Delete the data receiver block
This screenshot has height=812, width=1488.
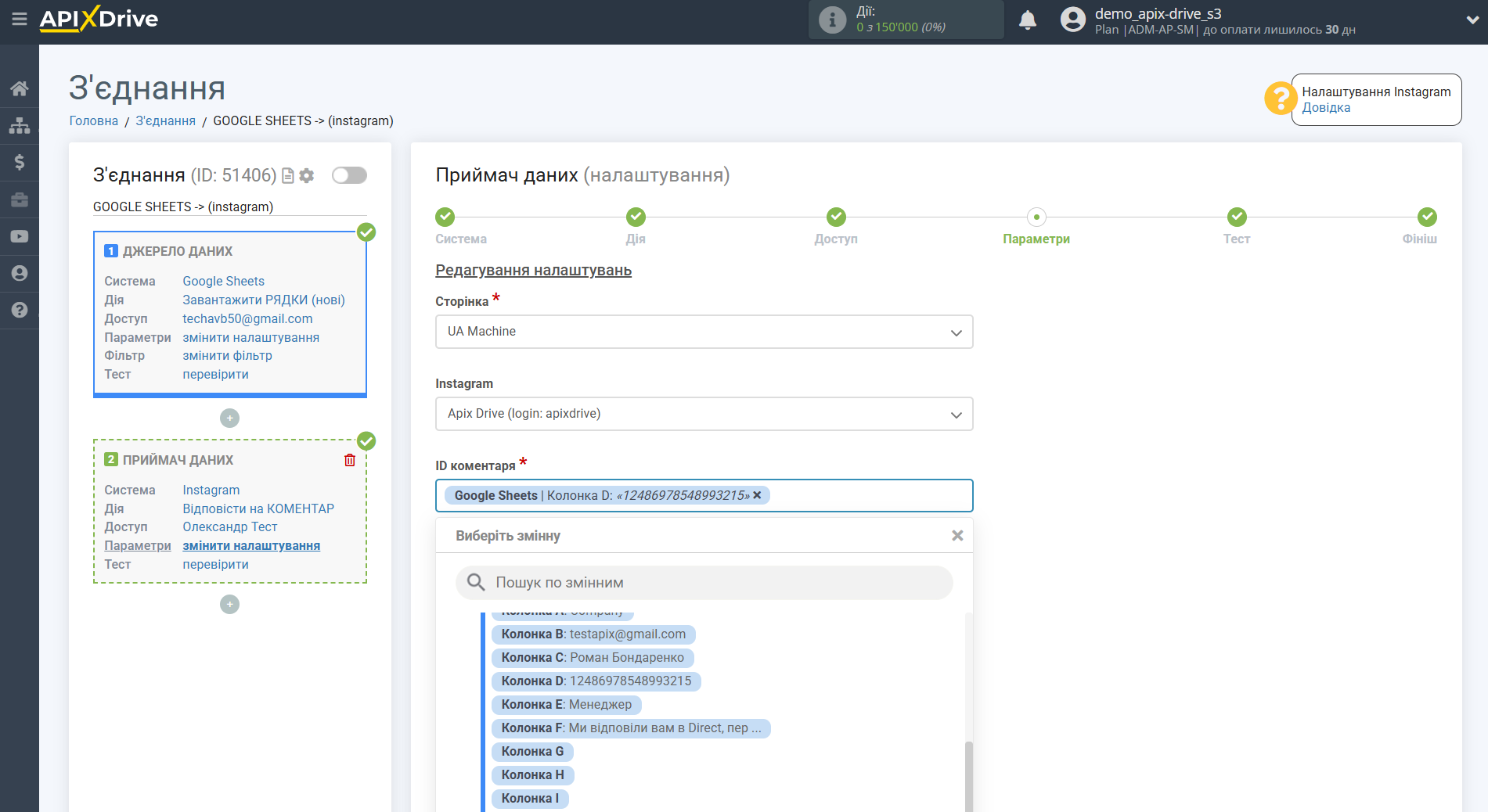(350, 460)
